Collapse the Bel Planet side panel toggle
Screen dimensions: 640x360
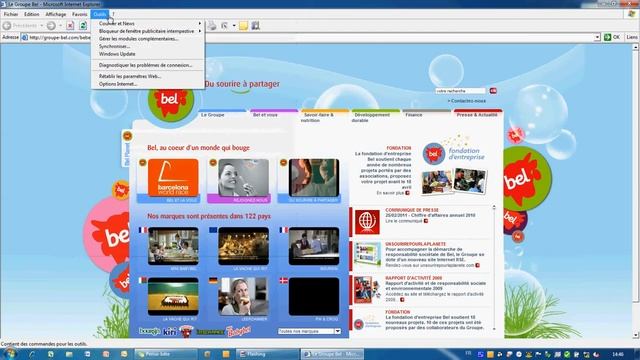[x=127, y=136]
